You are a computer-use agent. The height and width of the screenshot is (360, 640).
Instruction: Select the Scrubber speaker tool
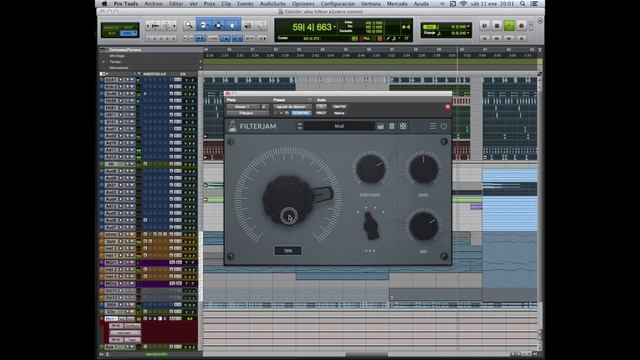[248, 26]
